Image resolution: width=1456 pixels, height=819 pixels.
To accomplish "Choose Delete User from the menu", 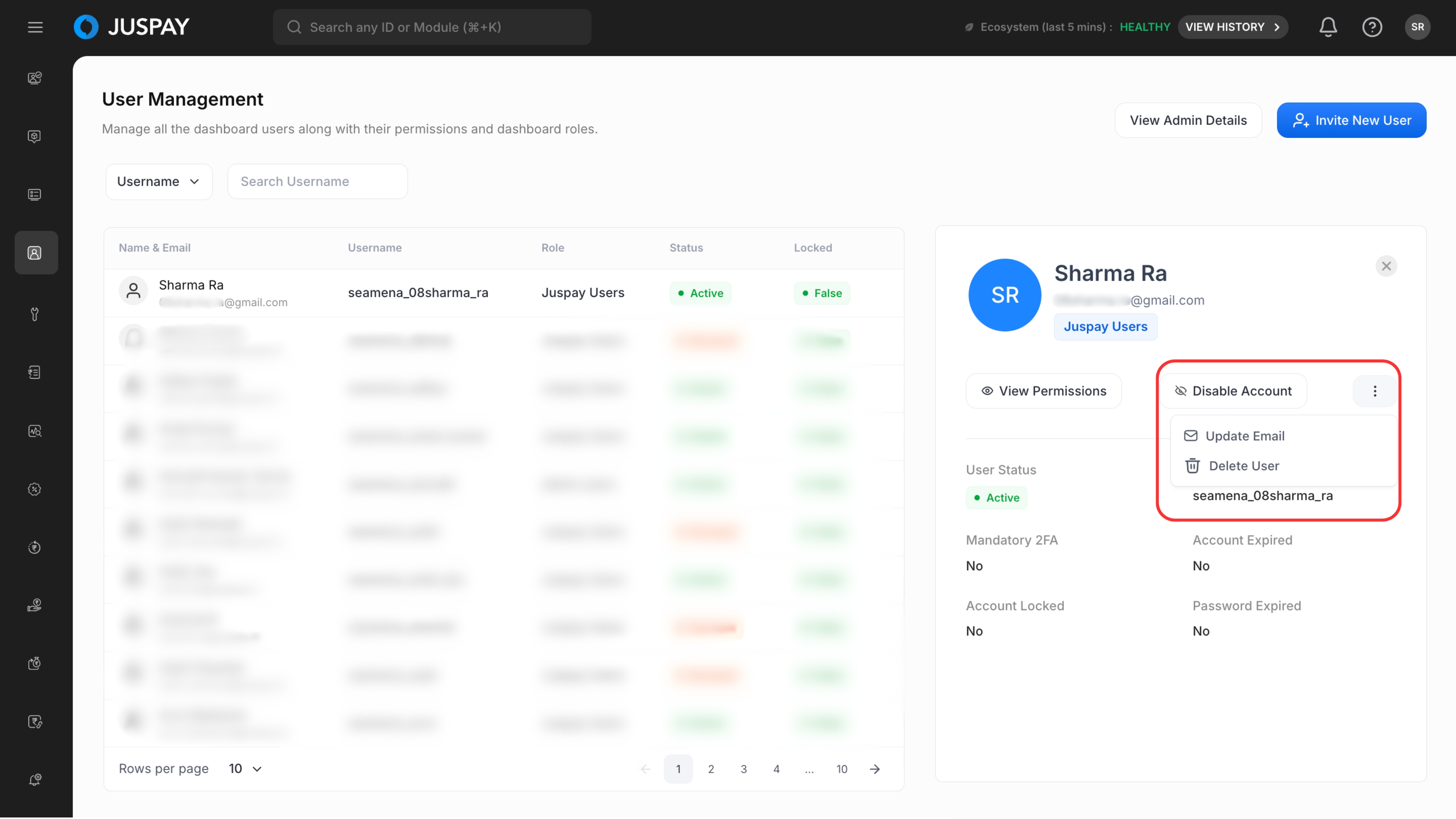I will [1244, 466].
